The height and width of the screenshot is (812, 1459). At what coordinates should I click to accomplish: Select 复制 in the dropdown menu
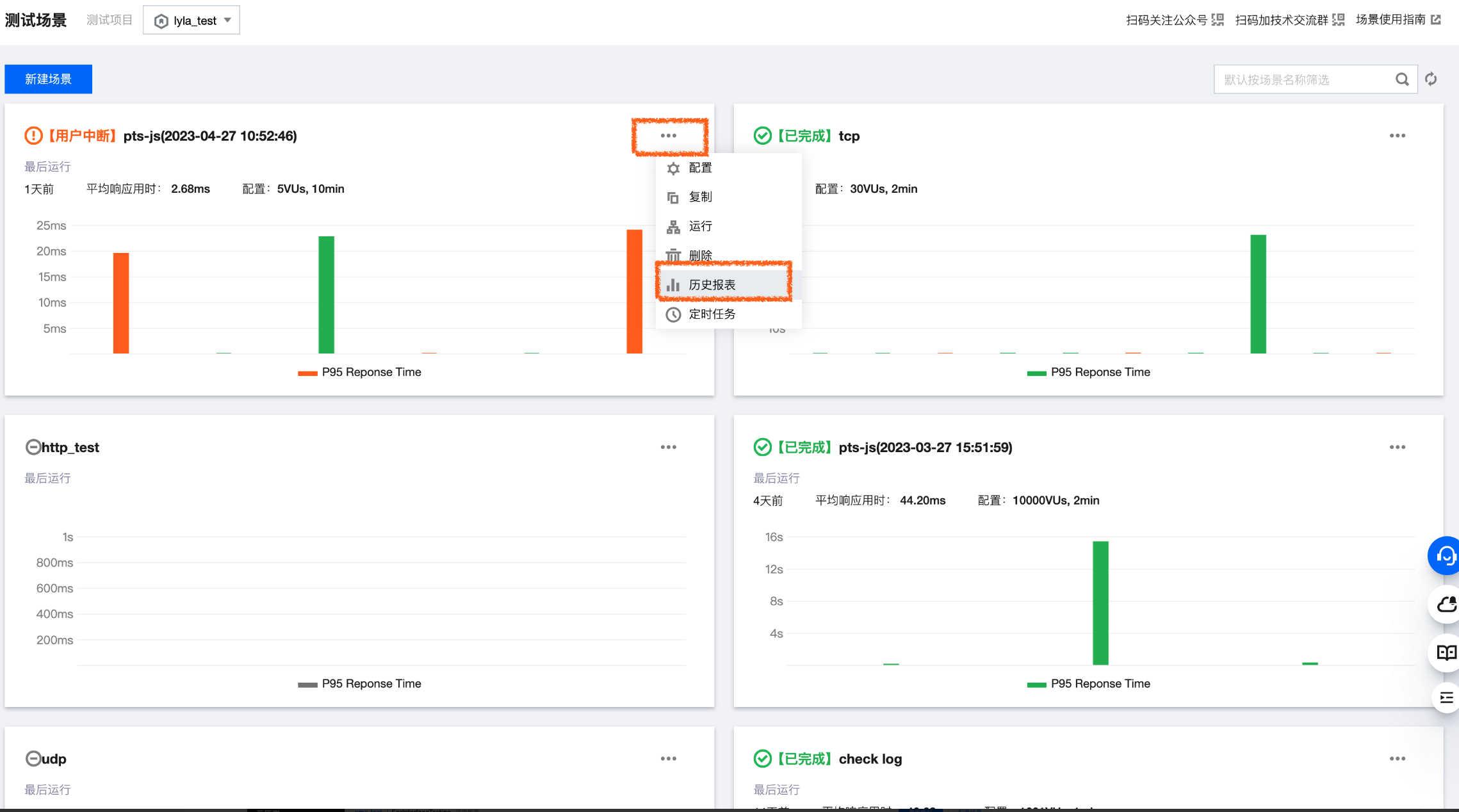coord(700,197)
